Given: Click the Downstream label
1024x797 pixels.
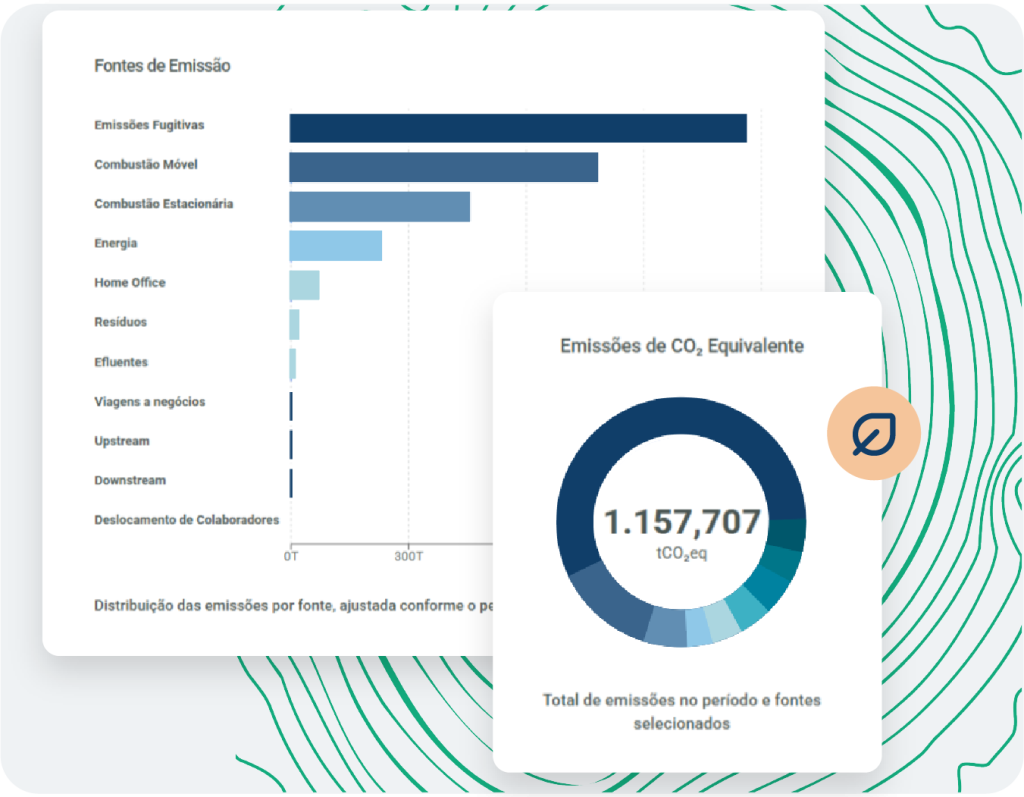Looking at the screenshot, I should (x=130, y=480).
